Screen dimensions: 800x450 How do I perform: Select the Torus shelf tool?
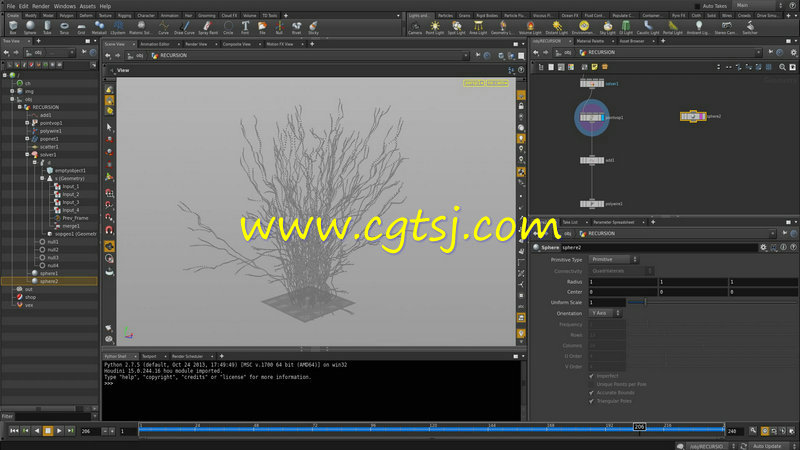click(x=64, y=27)
